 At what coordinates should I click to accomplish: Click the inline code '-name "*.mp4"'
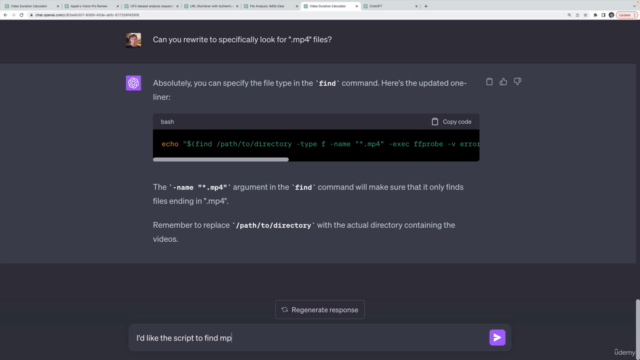coord(200,187)
